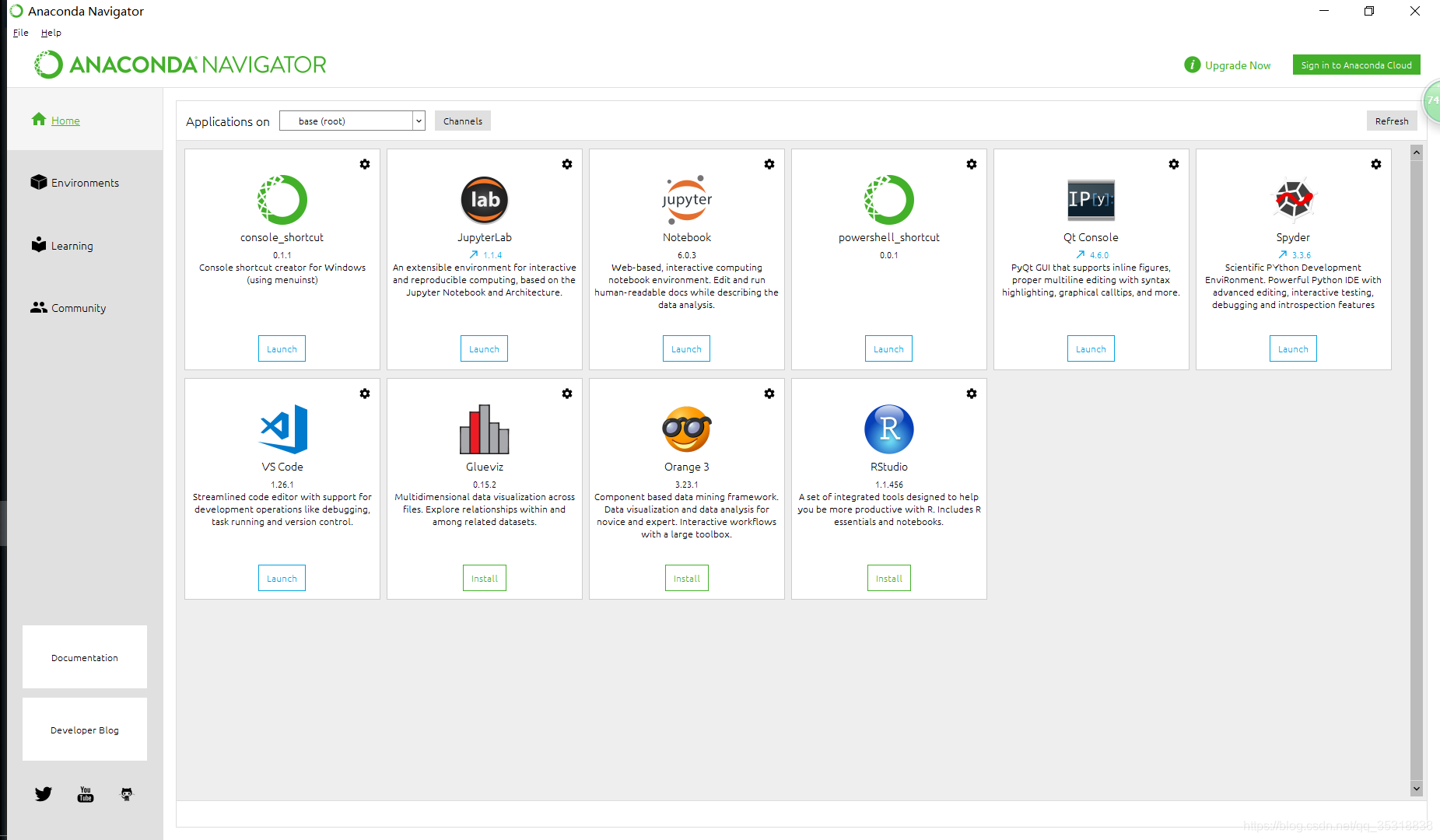Open the YouTube link icon
The width and height of the screenshot is (1440, 840).
coord(86,794)
